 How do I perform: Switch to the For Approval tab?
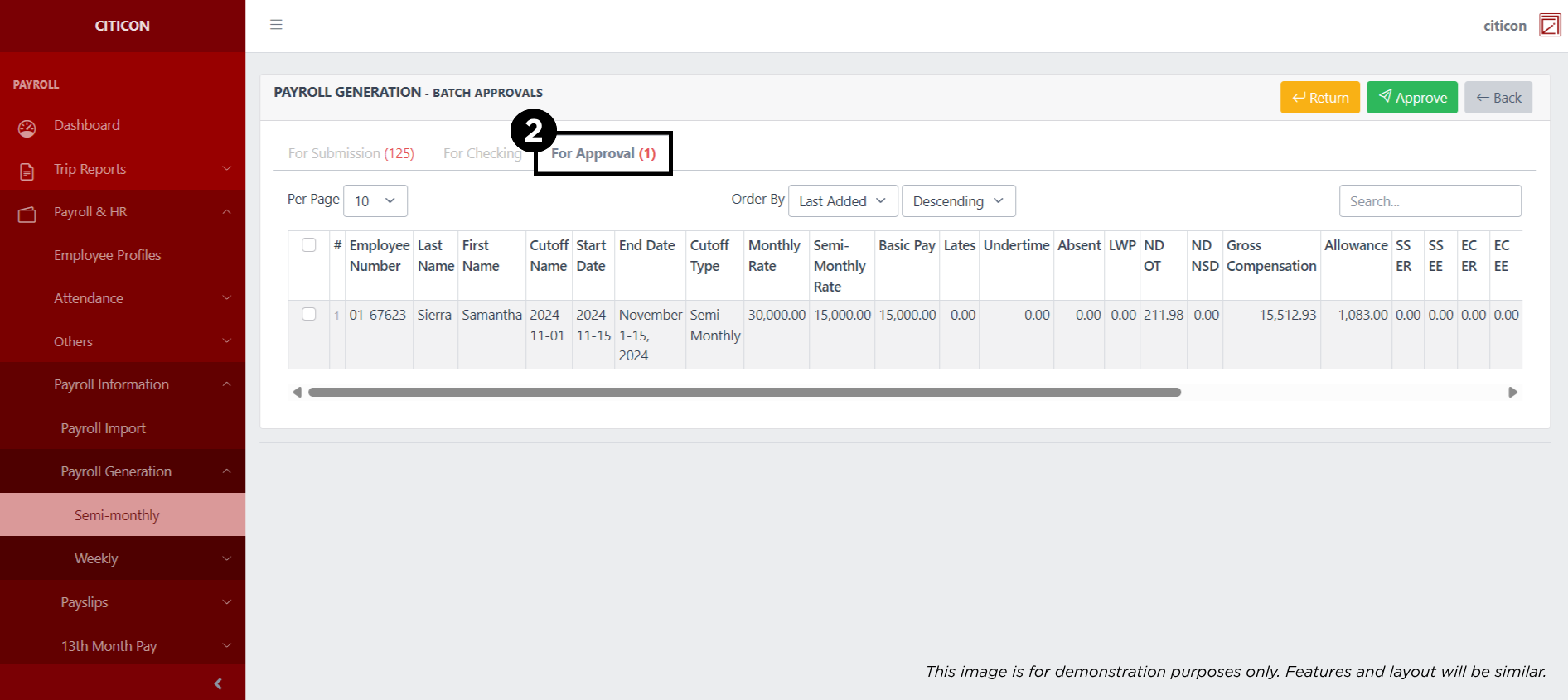click(x=603, y=154)
